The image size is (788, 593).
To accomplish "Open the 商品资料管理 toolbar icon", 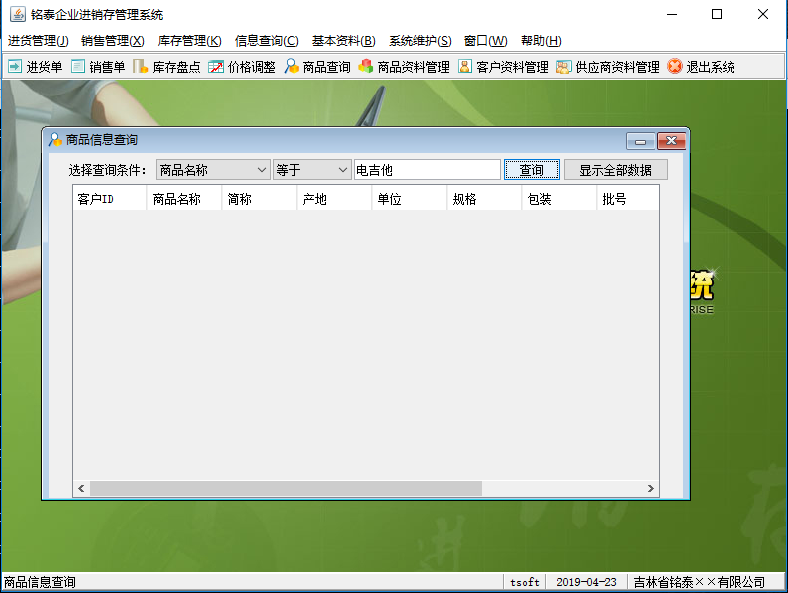I will (x=366, y=66).
